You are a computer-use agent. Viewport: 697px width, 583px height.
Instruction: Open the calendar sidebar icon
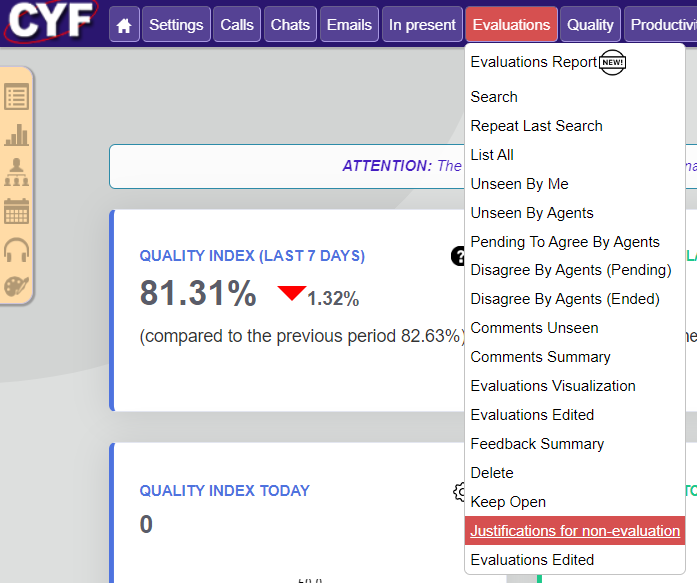[x=17, y=210]
